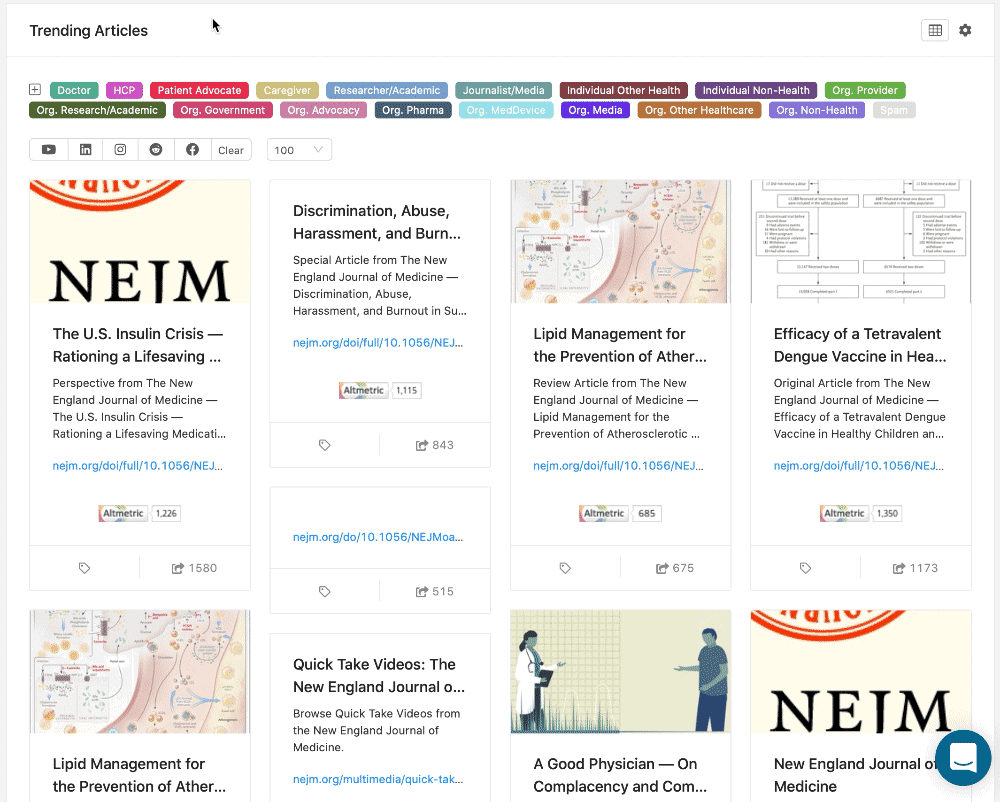Select the Org. Other Healthcare tag
The image size is (1000, 802).
click(699, 110)
